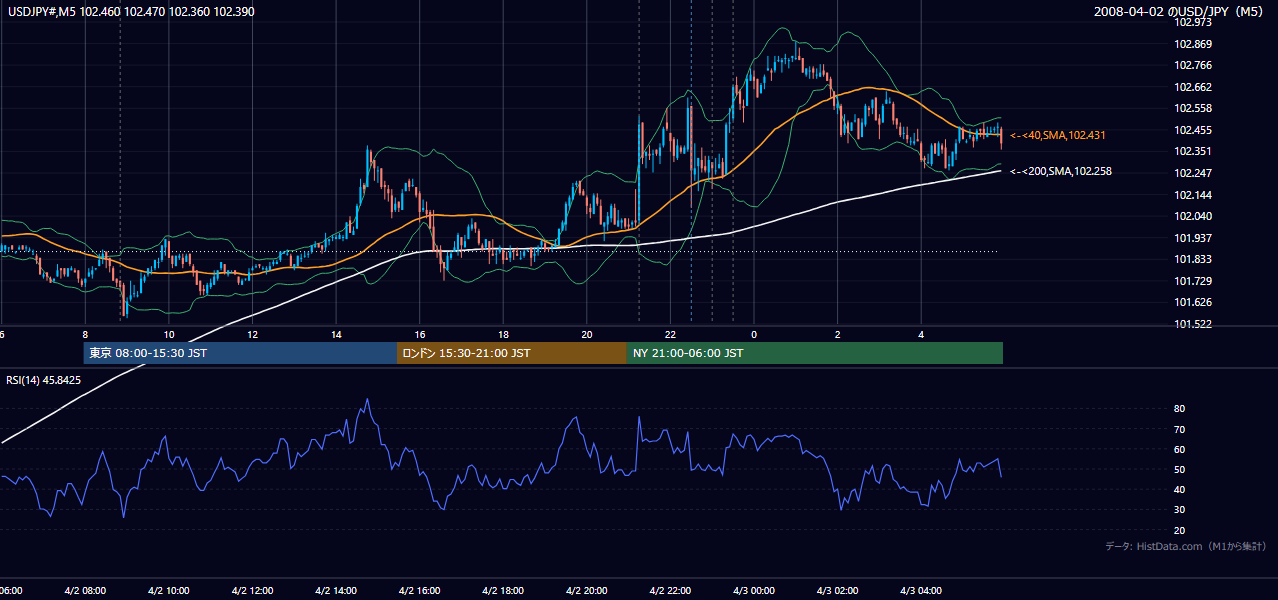Image resolution: width=1278 pixels, height=600 pixels.
Task: Click the 4/3 00:00 bottom time label
Action: [x=754, y=590]
